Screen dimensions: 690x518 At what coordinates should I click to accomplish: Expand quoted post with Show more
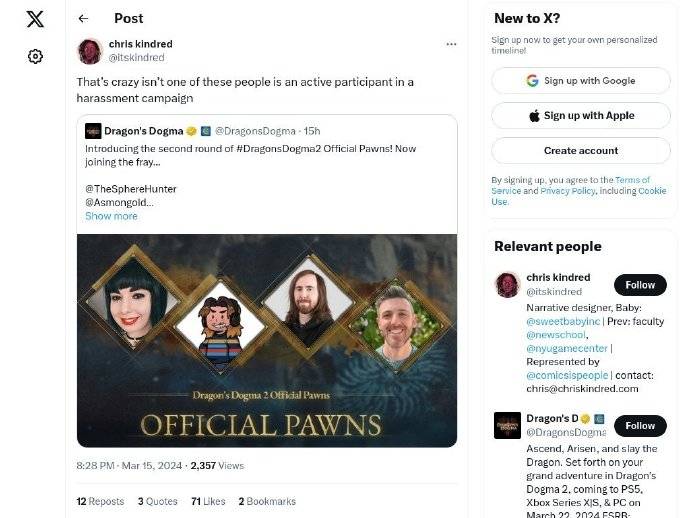111,216
